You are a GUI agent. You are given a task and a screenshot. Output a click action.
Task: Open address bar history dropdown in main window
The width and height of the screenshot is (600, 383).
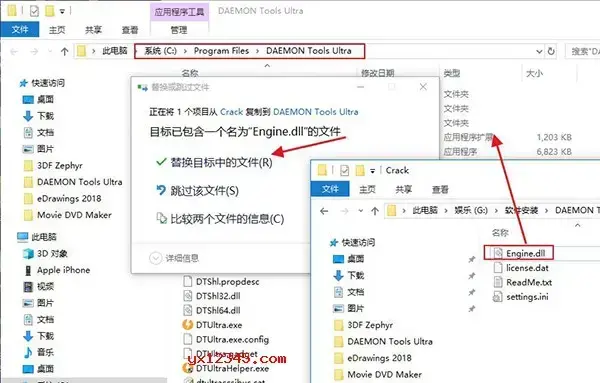click(x=539, y=51)
